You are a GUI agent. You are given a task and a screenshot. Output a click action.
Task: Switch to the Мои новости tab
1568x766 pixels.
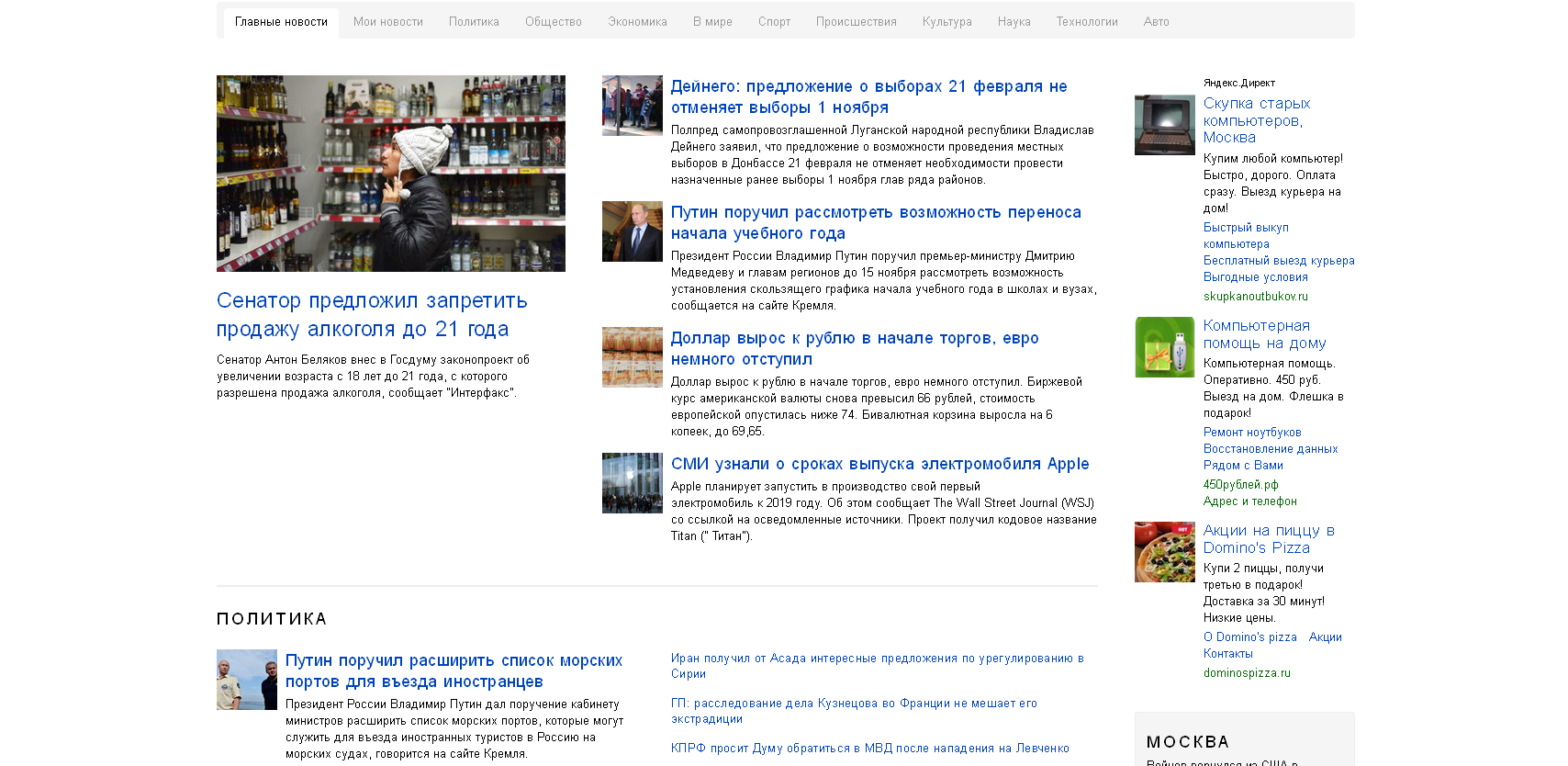[x=388, y=22]
